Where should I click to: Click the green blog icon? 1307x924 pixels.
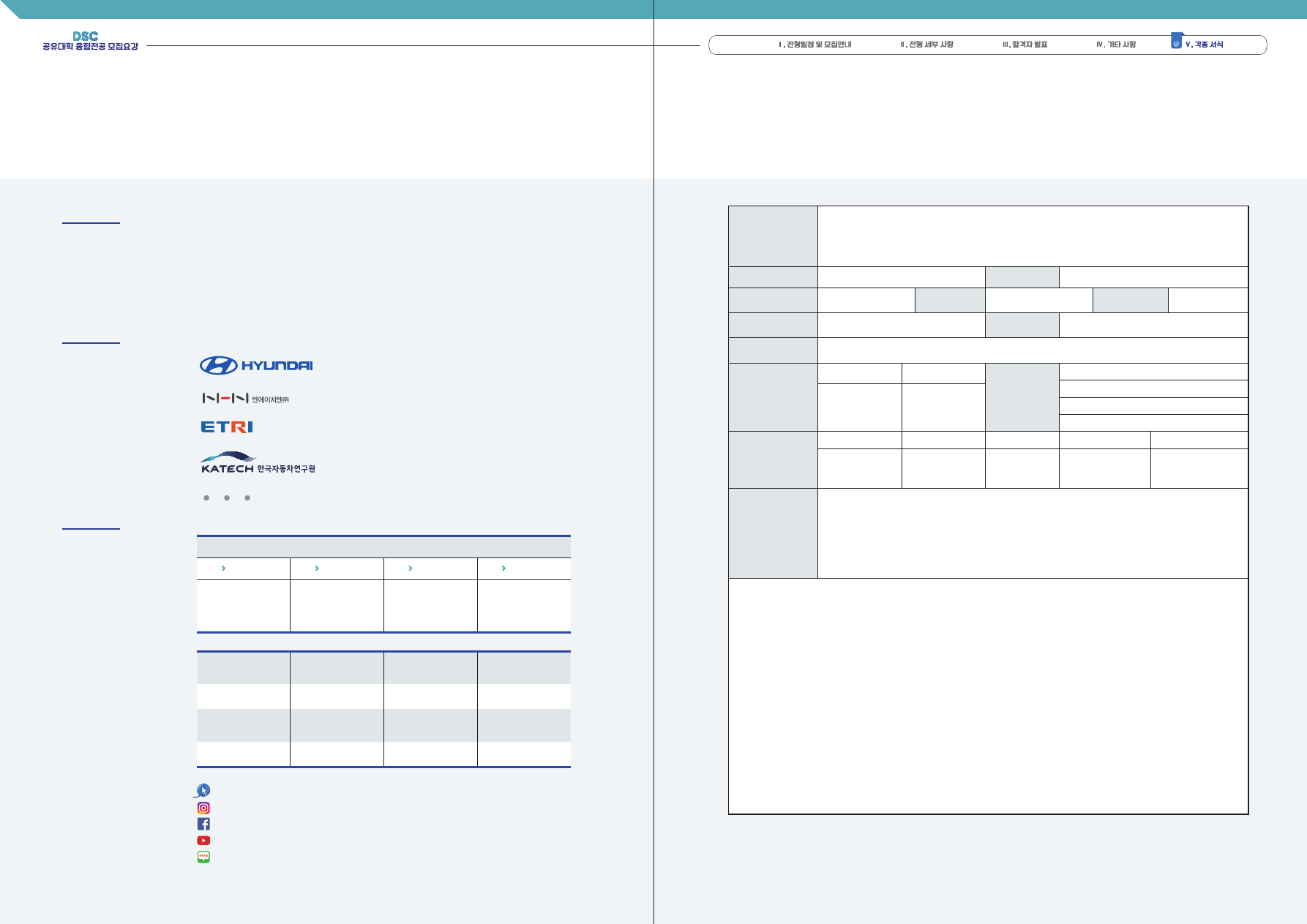pos(203,857)
